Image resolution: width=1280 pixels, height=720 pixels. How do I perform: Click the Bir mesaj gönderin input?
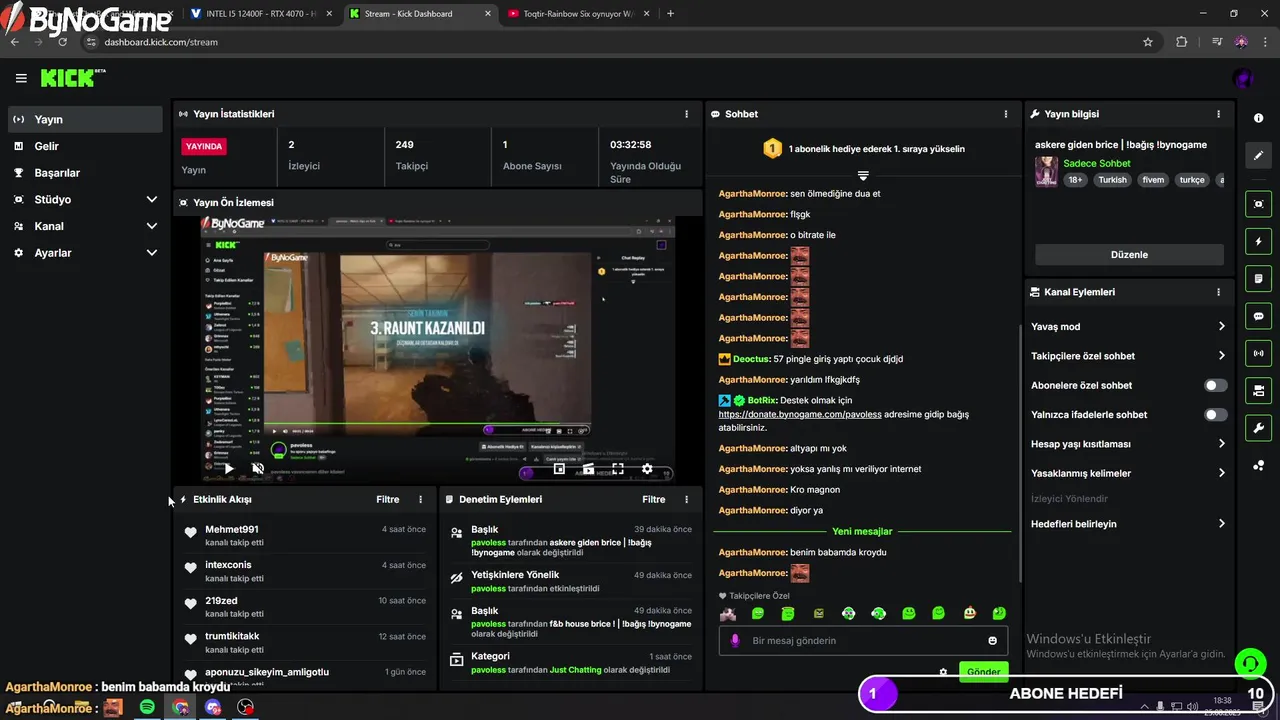[x=863, y=641]
